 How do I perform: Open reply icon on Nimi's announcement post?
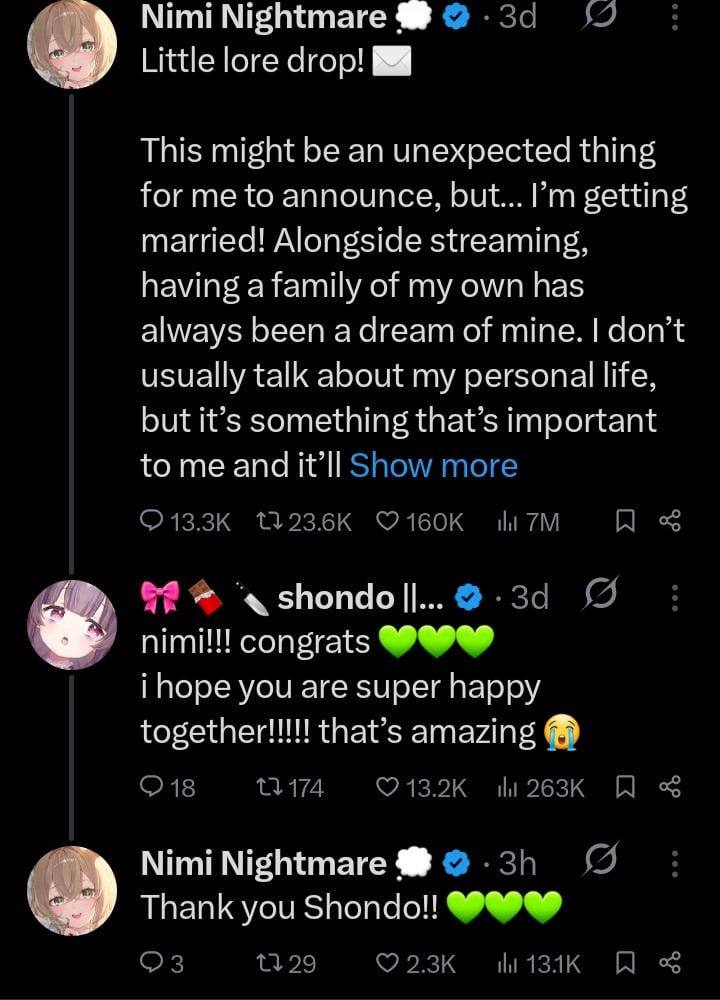click(x=153, y=521)
